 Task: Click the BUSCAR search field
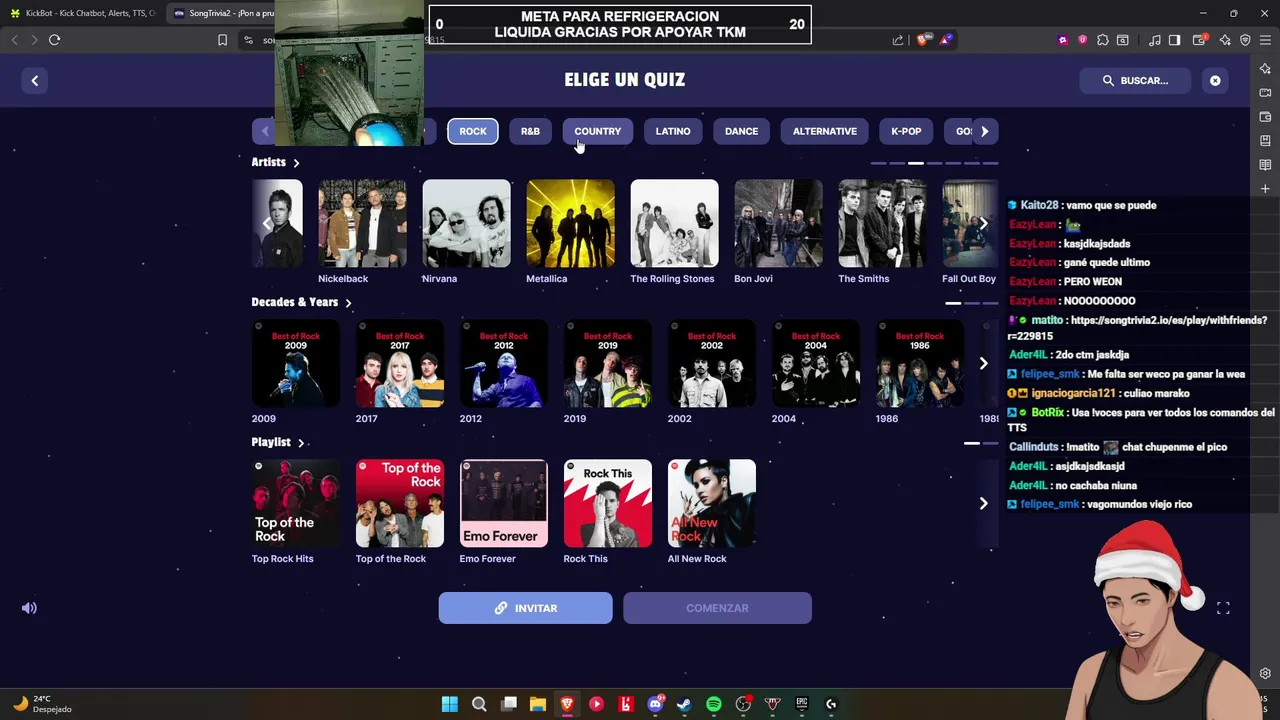click(x=1135, y=80)
